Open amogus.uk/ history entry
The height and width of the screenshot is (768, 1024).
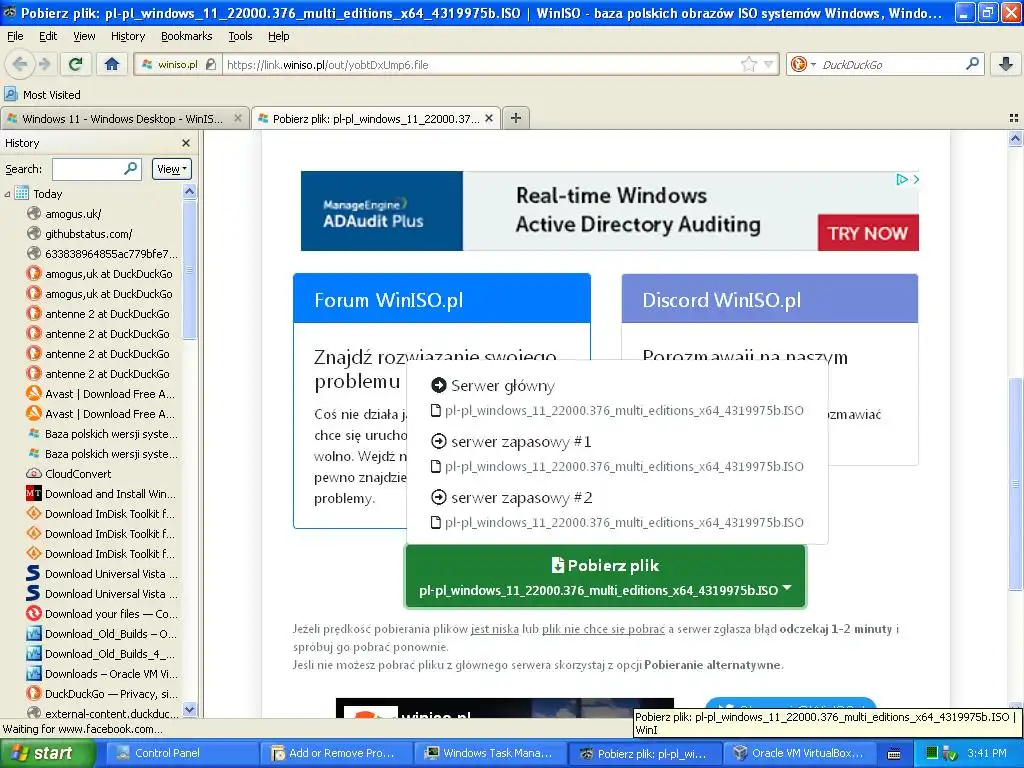73,214
